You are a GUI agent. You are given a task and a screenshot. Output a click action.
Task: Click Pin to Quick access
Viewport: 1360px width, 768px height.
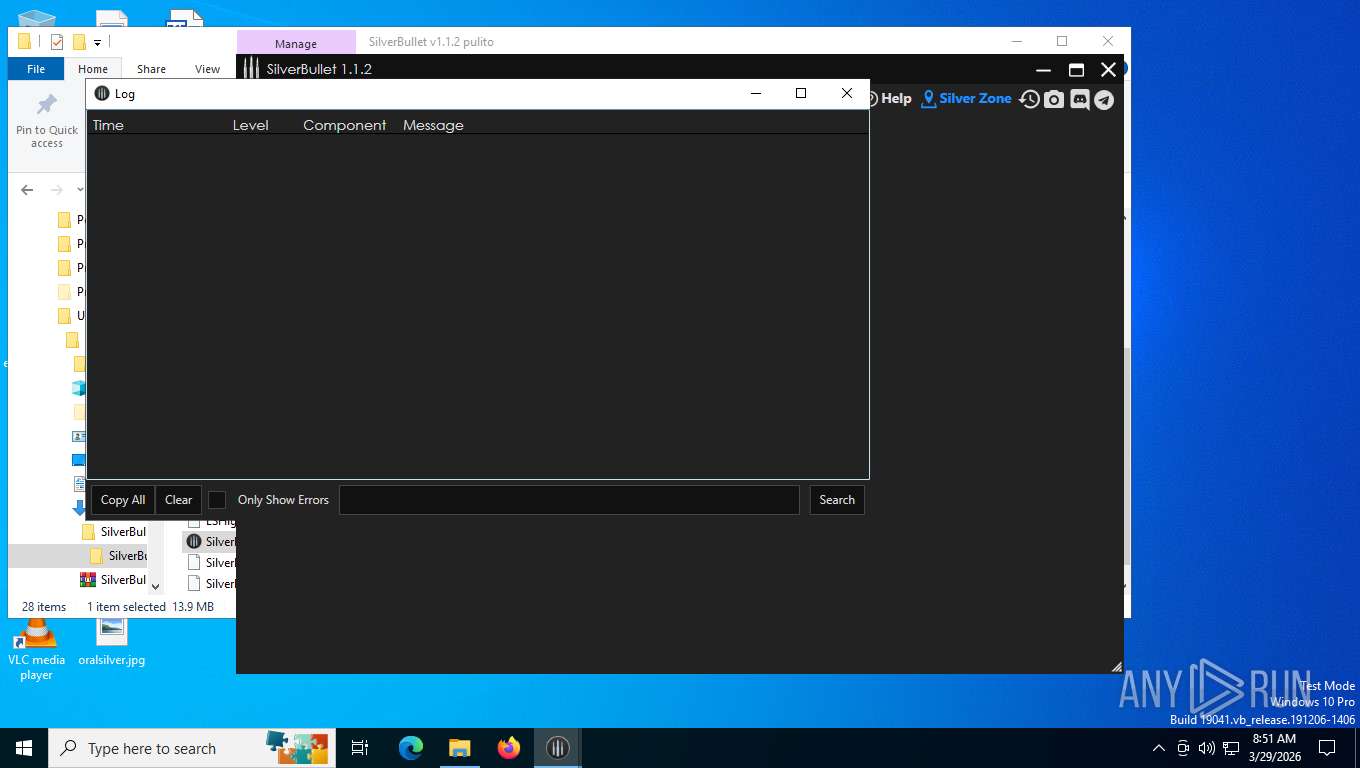(47, 122)
